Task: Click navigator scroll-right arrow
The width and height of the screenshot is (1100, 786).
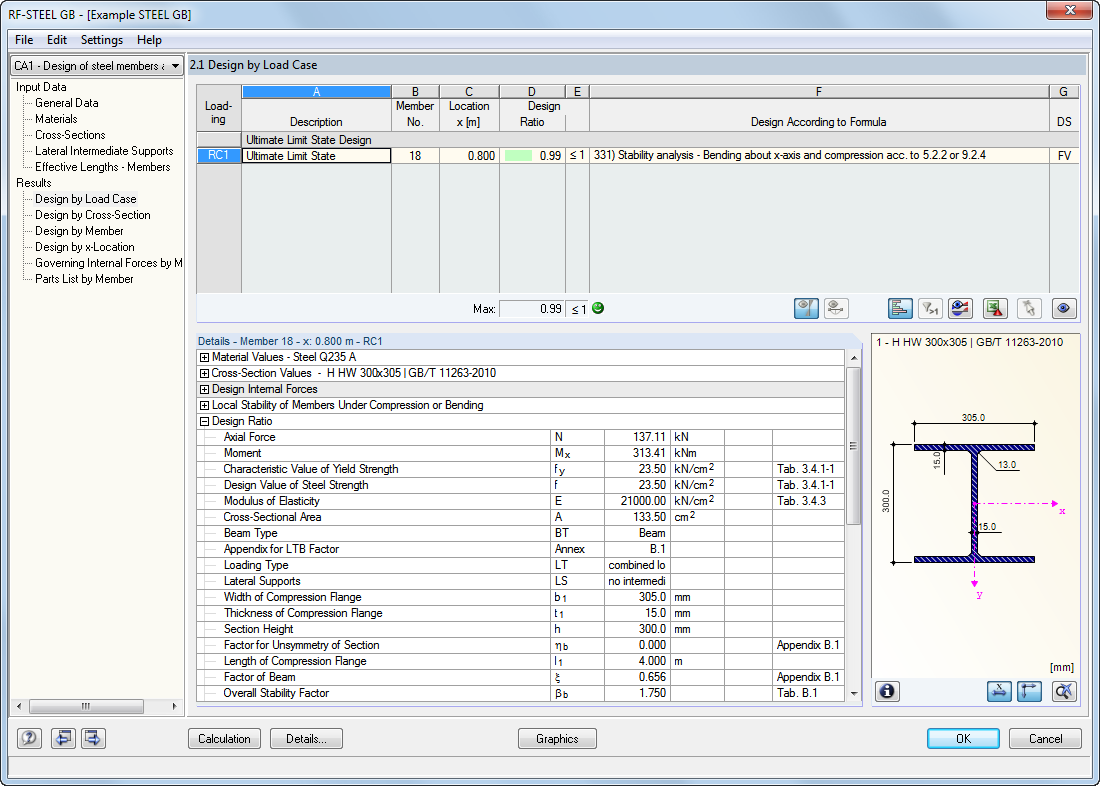Action: coord(174,706)
